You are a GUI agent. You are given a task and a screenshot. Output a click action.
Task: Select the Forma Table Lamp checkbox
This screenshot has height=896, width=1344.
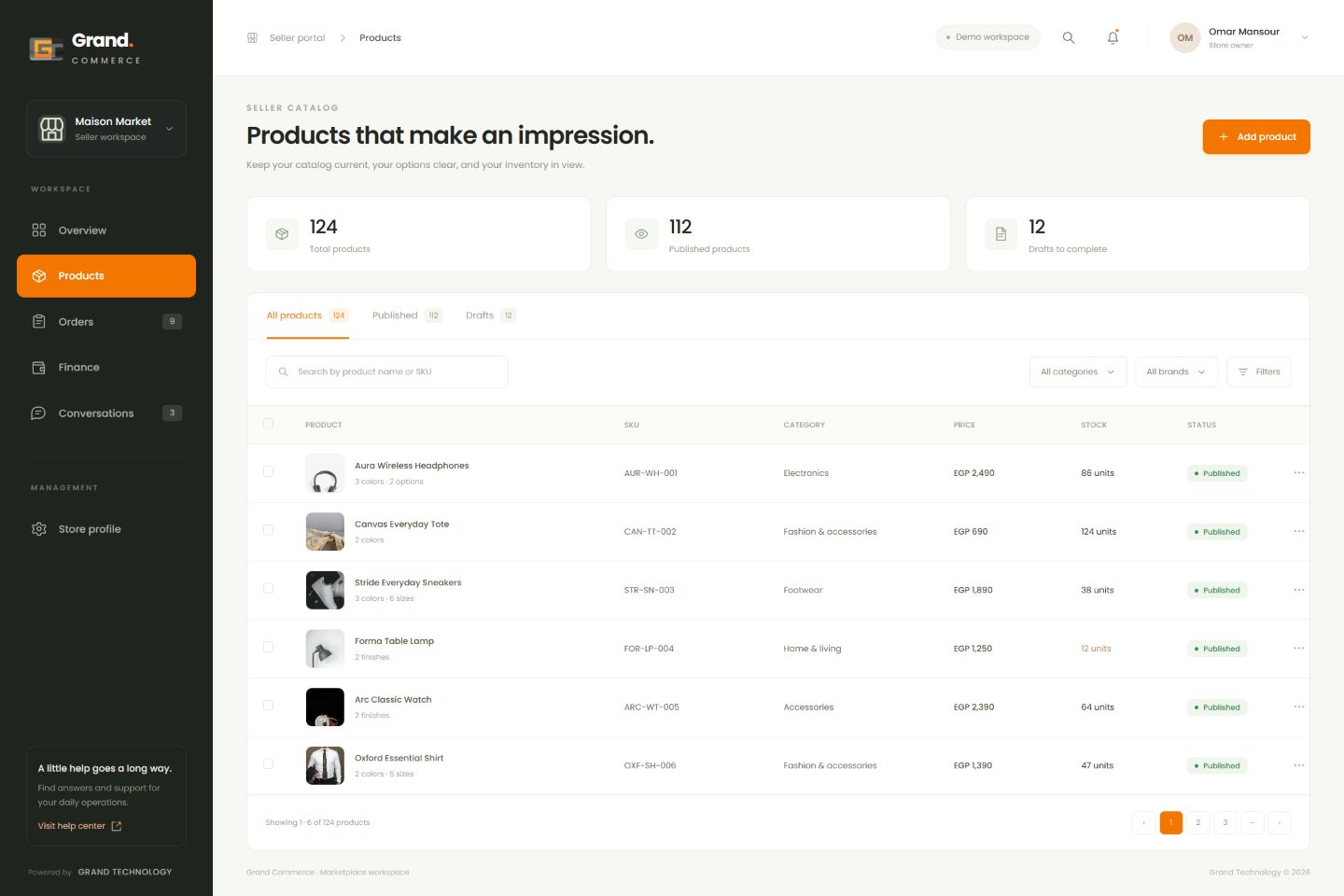click(269, 647)
